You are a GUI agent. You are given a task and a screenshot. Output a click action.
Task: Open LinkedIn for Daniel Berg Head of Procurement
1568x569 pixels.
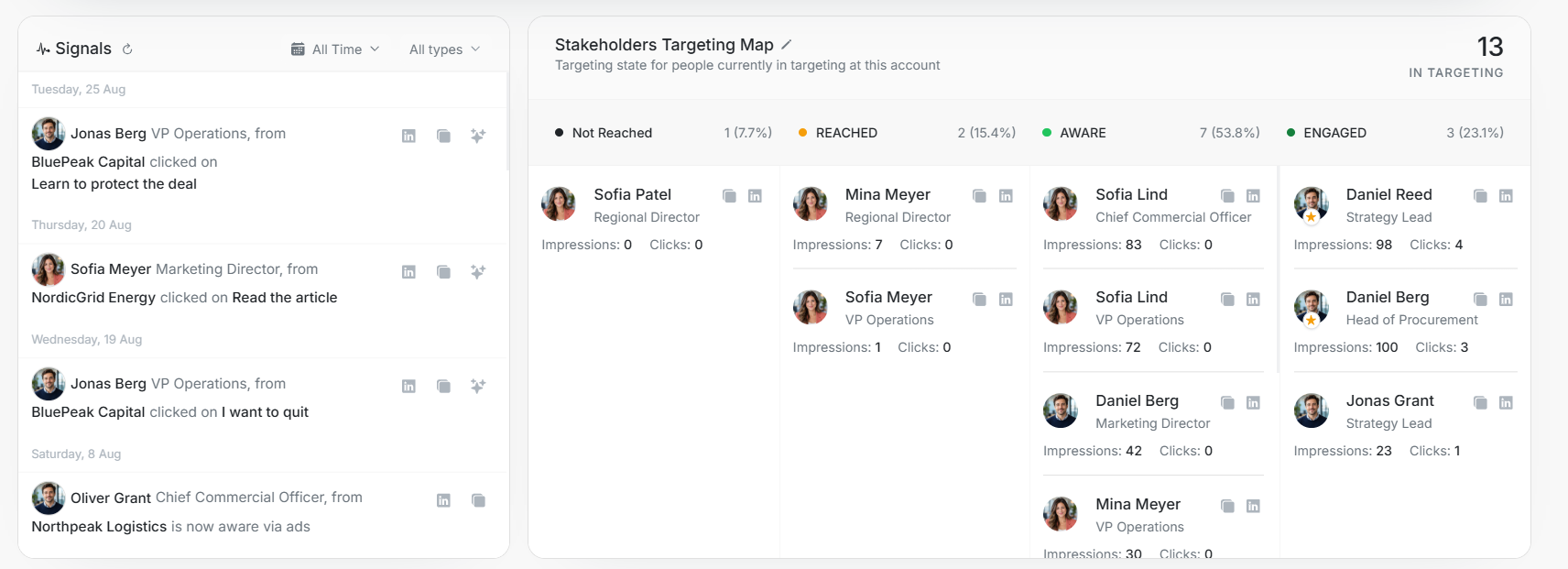pos(1506,300)
